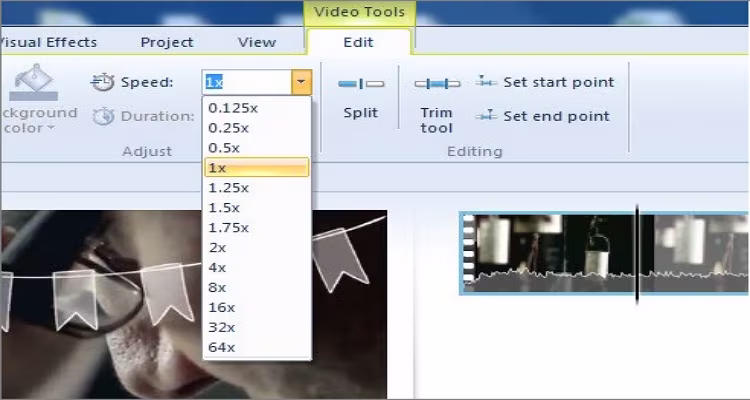Click the Duration clock icon

(x=103, y=116)
